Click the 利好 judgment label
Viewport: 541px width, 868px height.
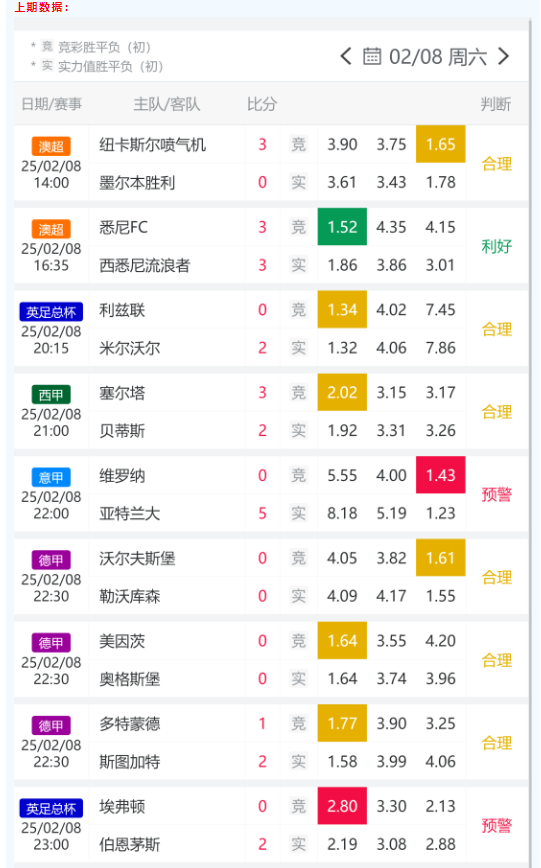point(497,246)
